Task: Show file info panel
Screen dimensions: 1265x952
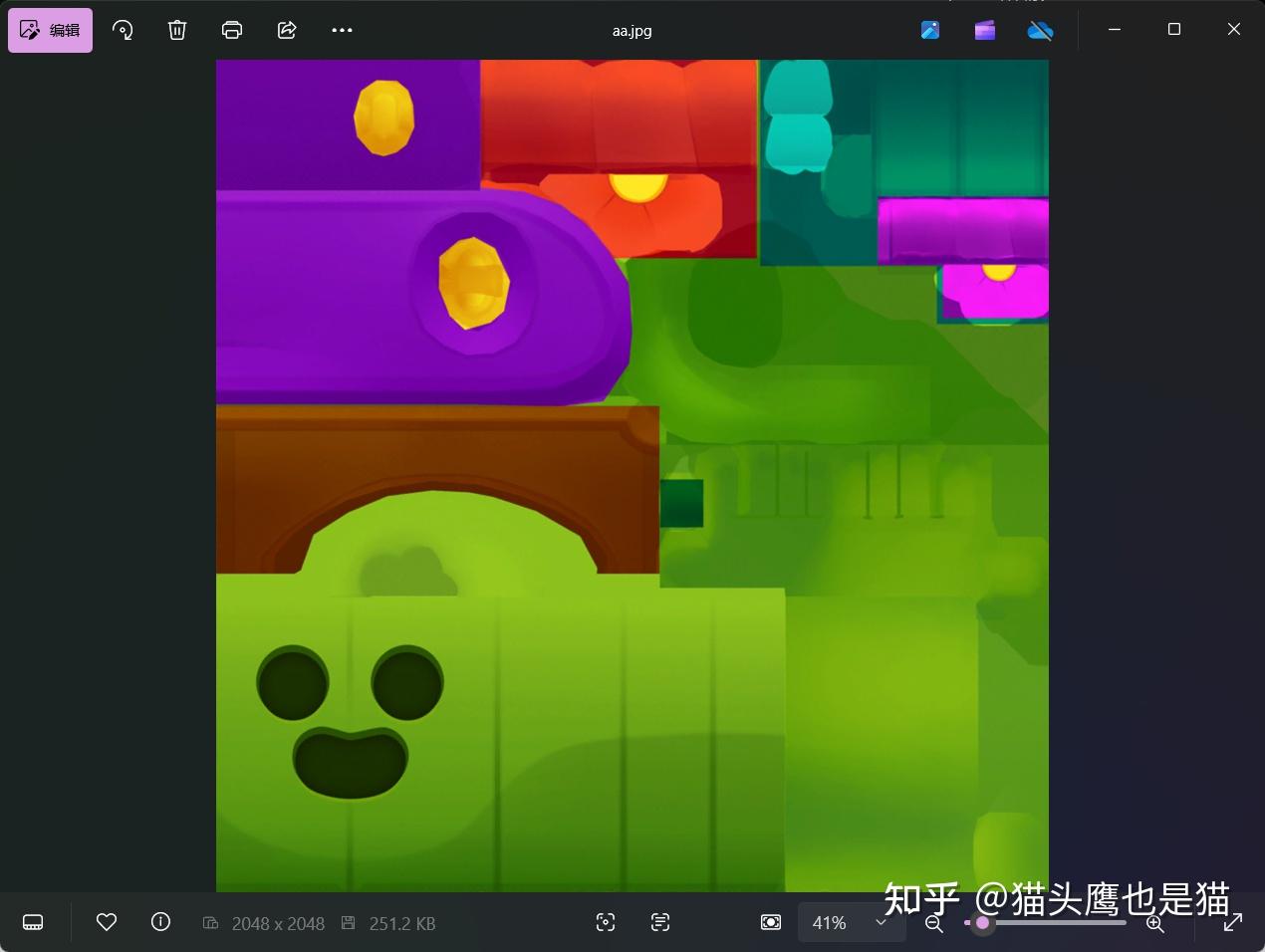Action: (160, 922)
